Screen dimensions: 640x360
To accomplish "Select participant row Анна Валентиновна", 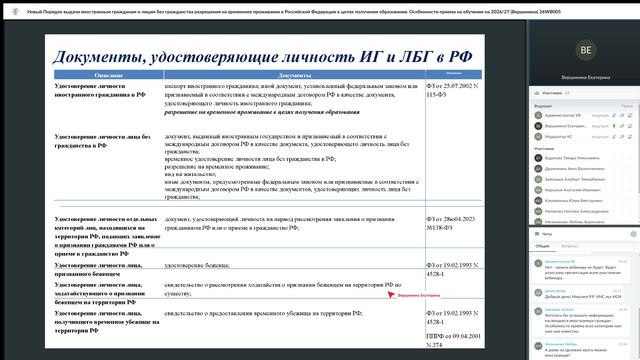I will pos(583,169).
